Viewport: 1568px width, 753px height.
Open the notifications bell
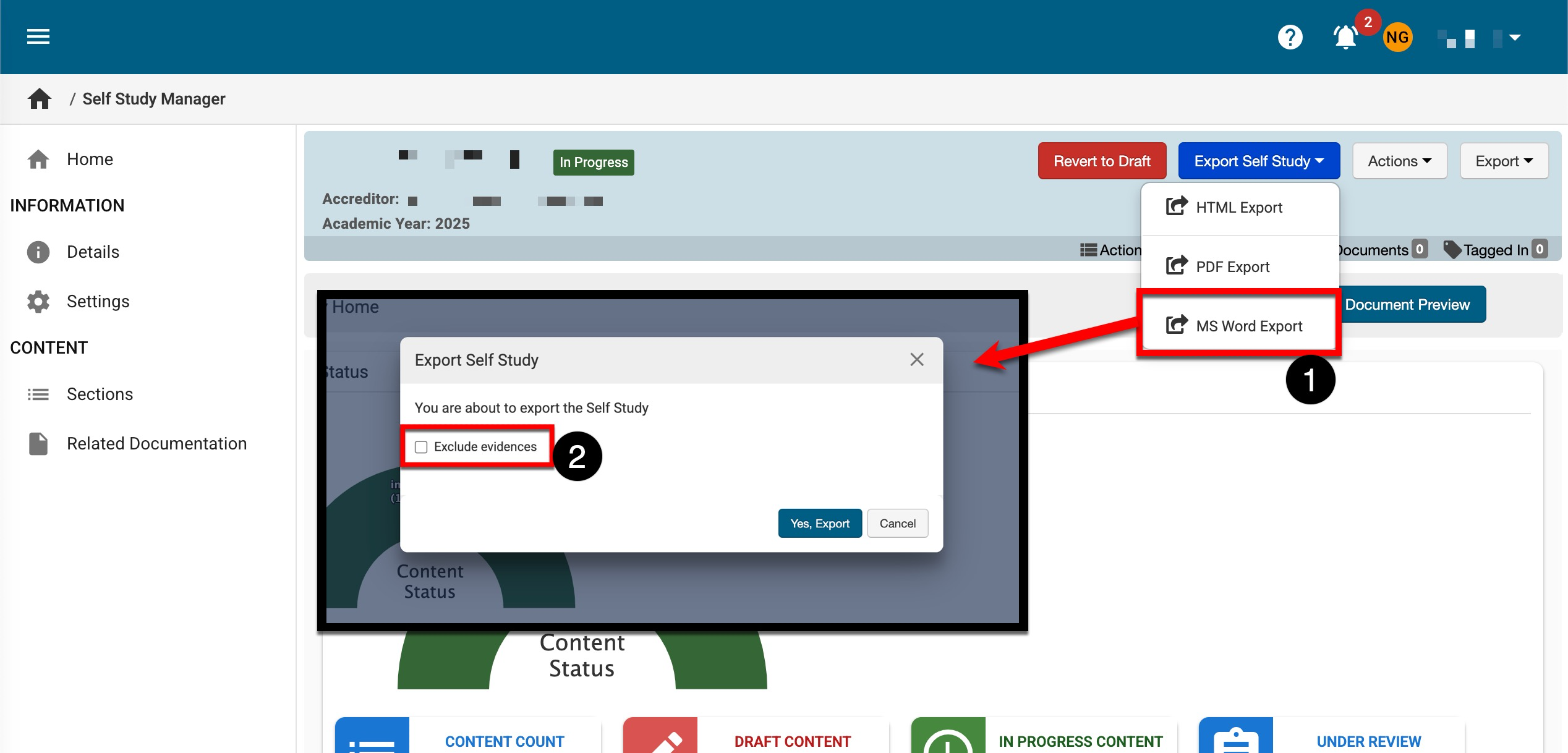[1345, 38]
